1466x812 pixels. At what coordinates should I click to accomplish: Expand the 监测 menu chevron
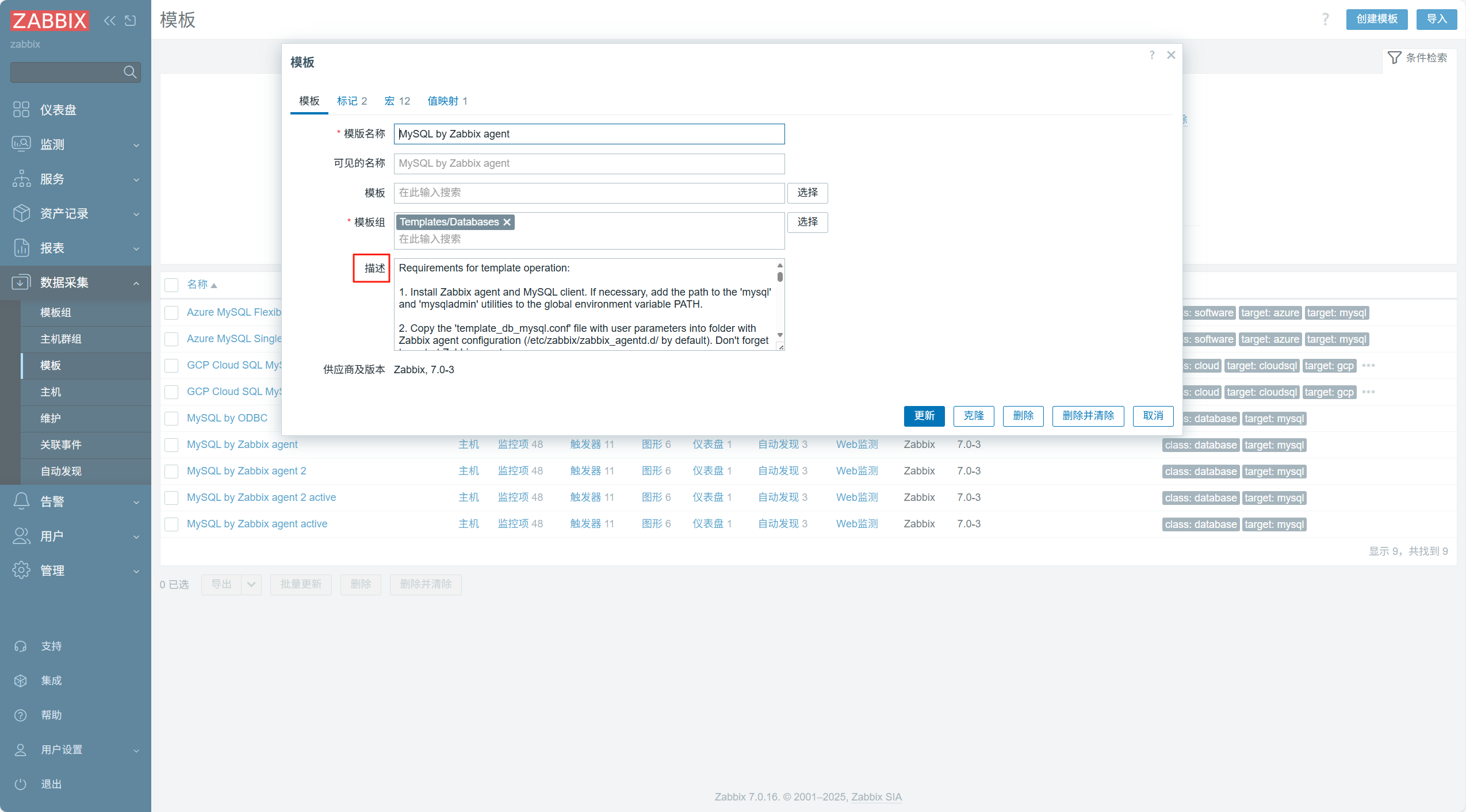click(136, 145)
